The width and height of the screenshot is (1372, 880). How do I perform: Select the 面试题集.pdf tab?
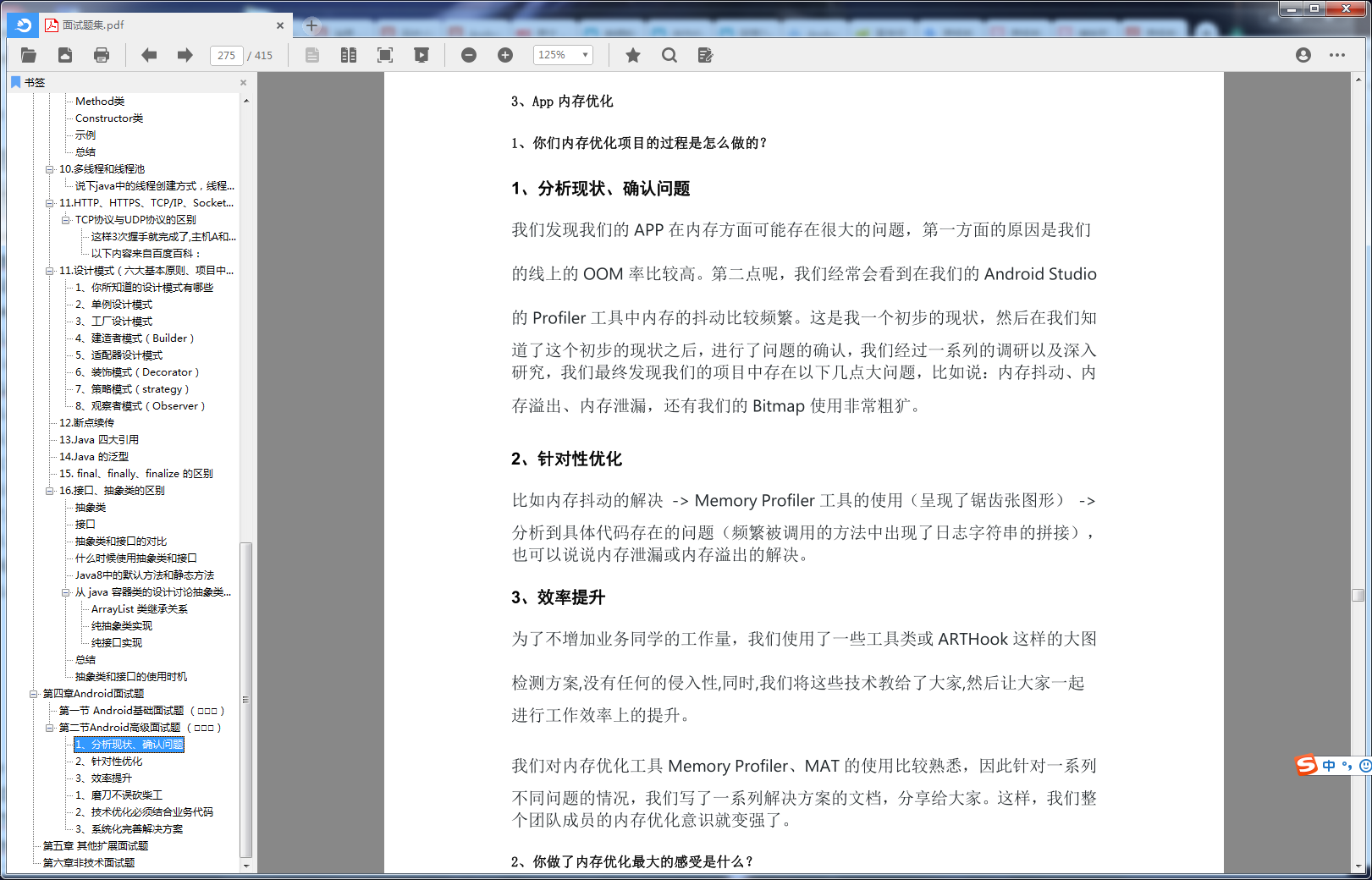coord(165,25)
